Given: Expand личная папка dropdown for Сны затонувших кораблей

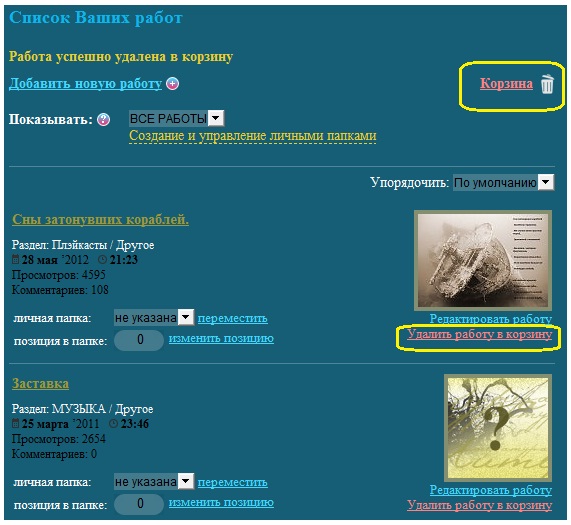Looking at the screenshot, I should 154,317.
